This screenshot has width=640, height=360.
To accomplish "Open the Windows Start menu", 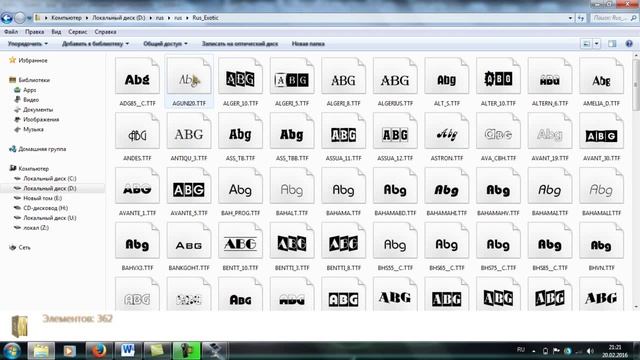I will (x=12, y=351).
